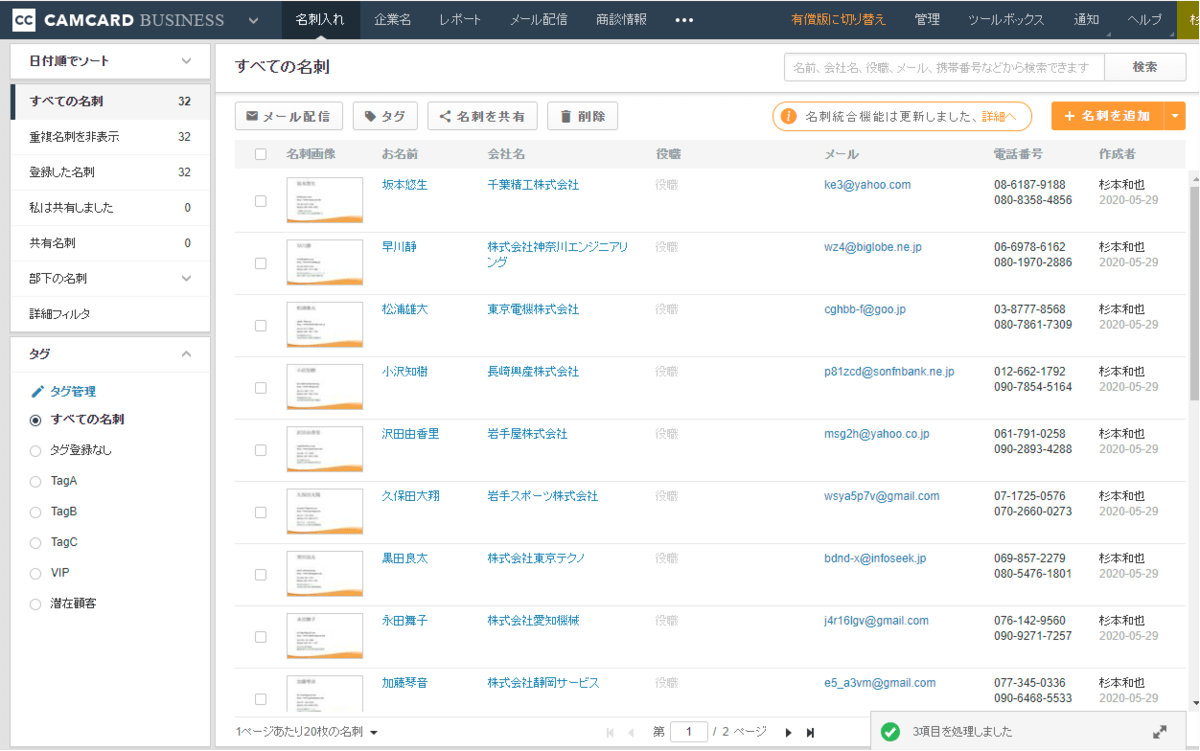Check the checkbox for 松浦雄大
The image size is (1200, 751).
click(x=261, y=325)
